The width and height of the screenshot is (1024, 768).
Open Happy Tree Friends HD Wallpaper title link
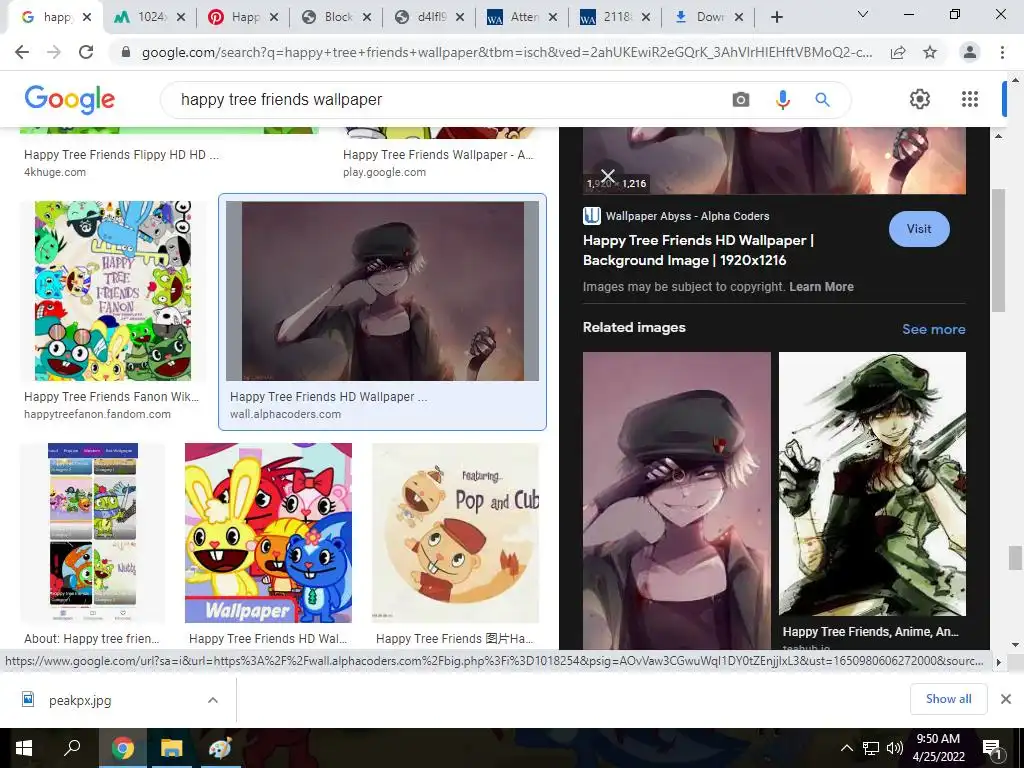coord(698,250)
